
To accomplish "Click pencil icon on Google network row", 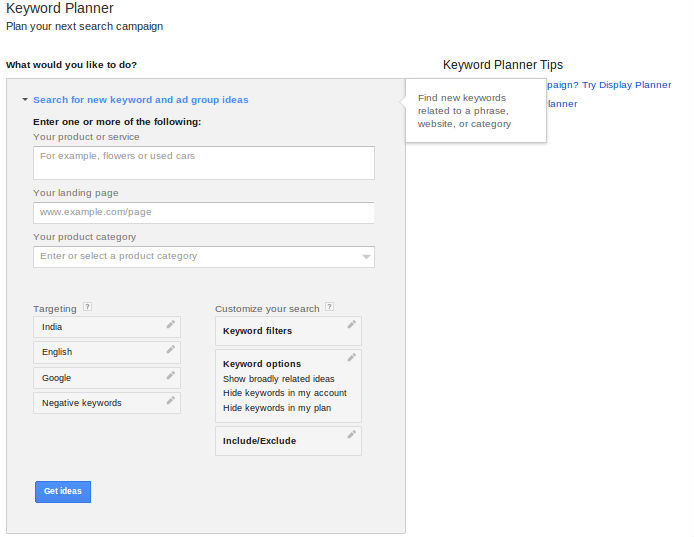I will pos(171,376).
